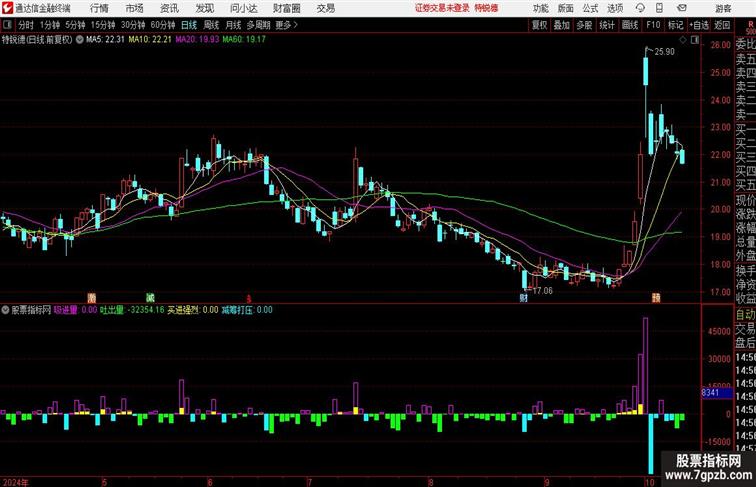Click the MA20: 19.93 label

[x=197, y=40]
